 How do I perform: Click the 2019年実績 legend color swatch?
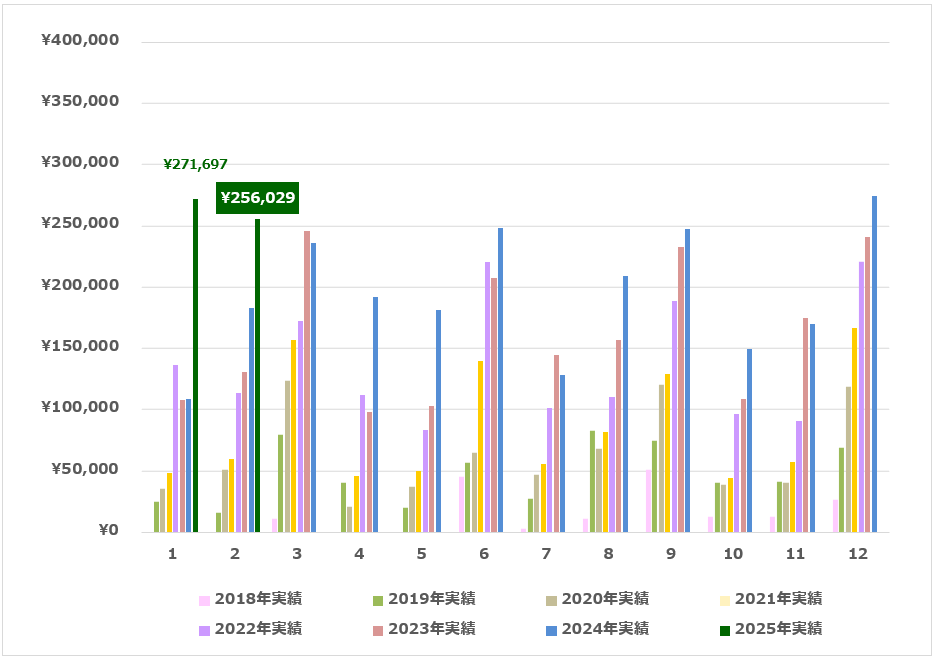pos(378,601)
